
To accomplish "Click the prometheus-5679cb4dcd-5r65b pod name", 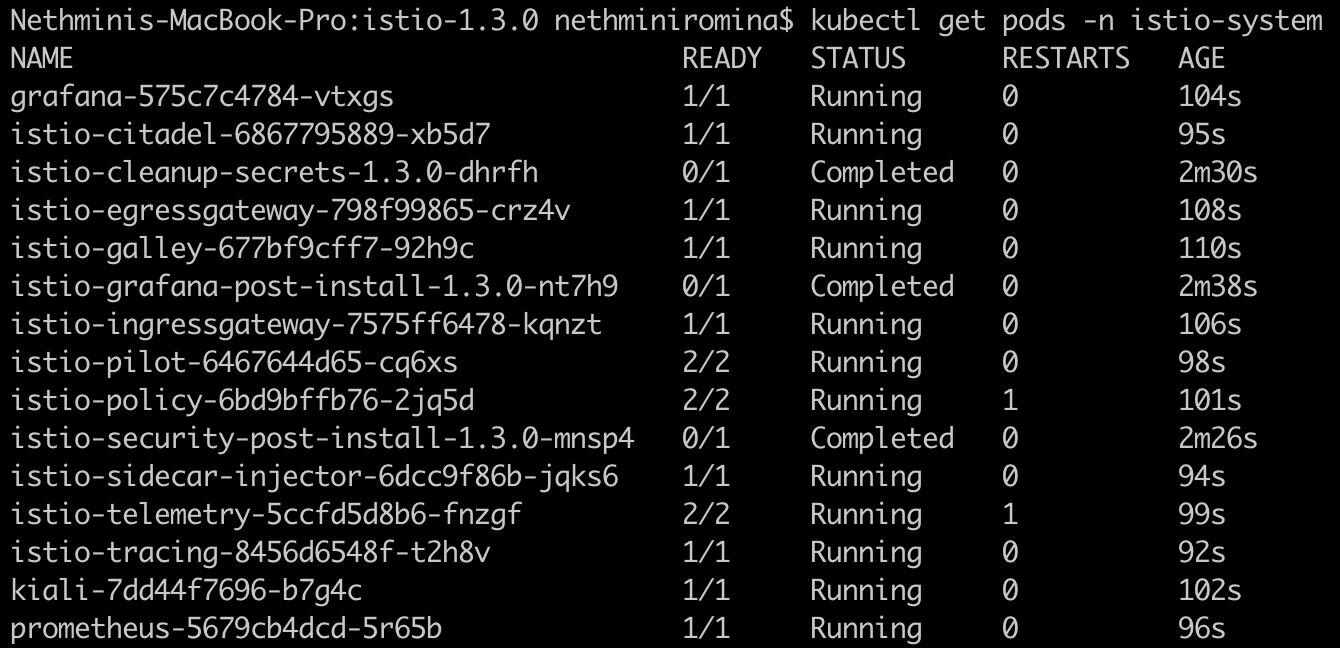I will (226, 629).
